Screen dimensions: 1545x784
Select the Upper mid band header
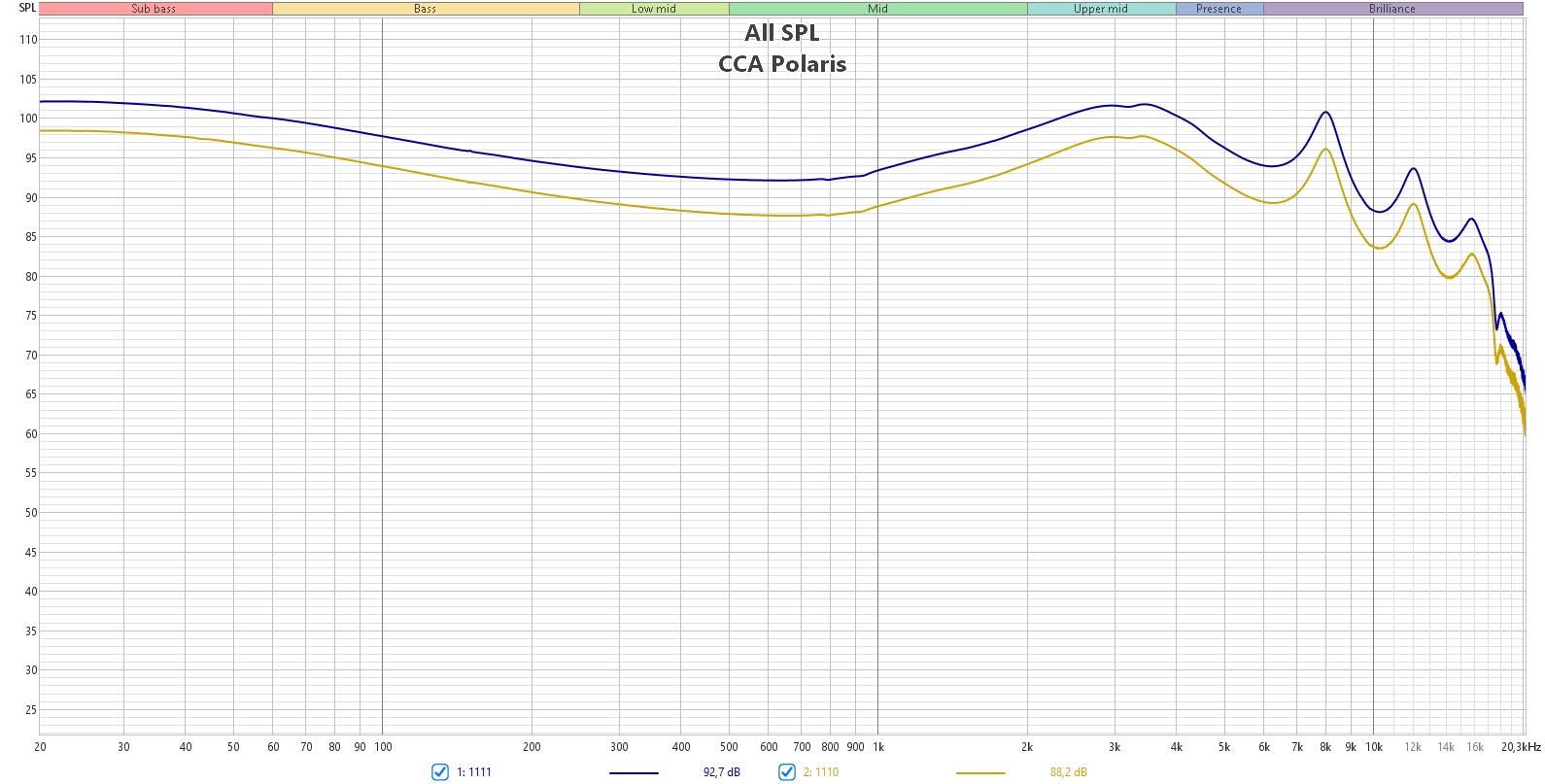[x=1101, y=9]
